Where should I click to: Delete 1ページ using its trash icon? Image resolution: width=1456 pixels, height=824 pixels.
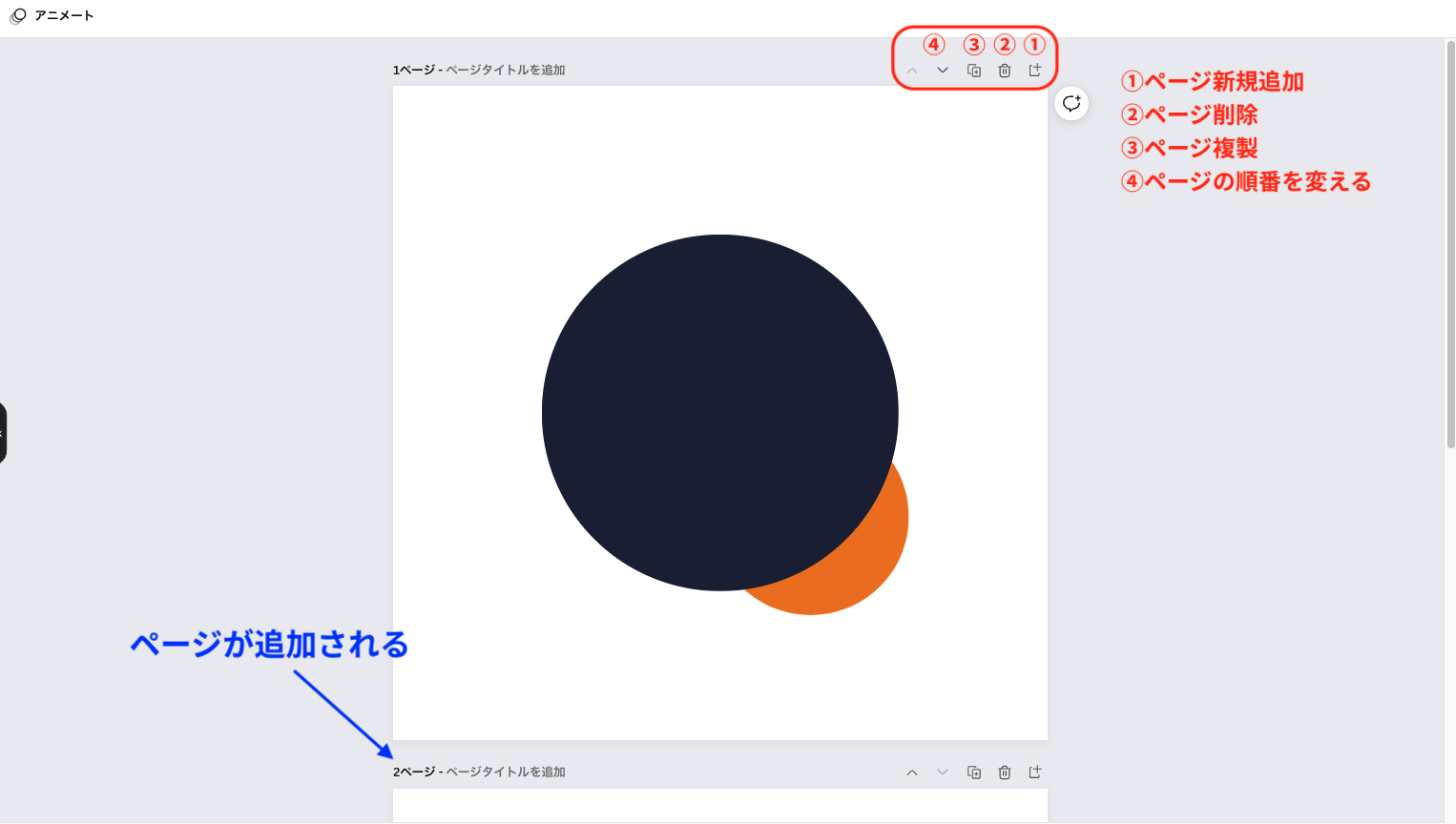1004,70
